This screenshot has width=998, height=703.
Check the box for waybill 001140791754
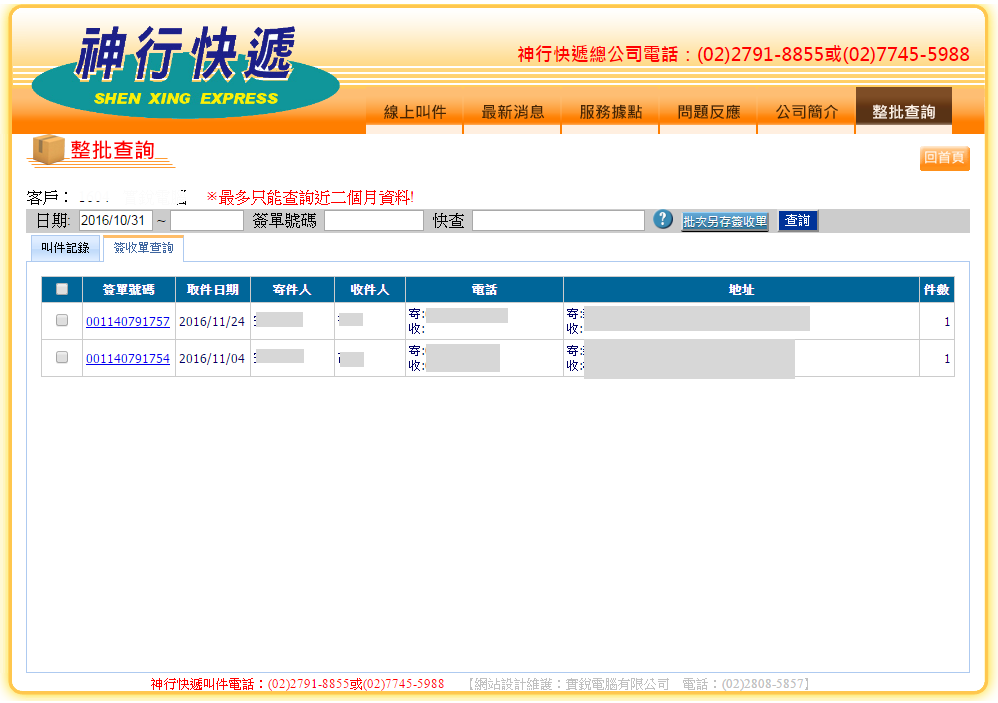62,358
